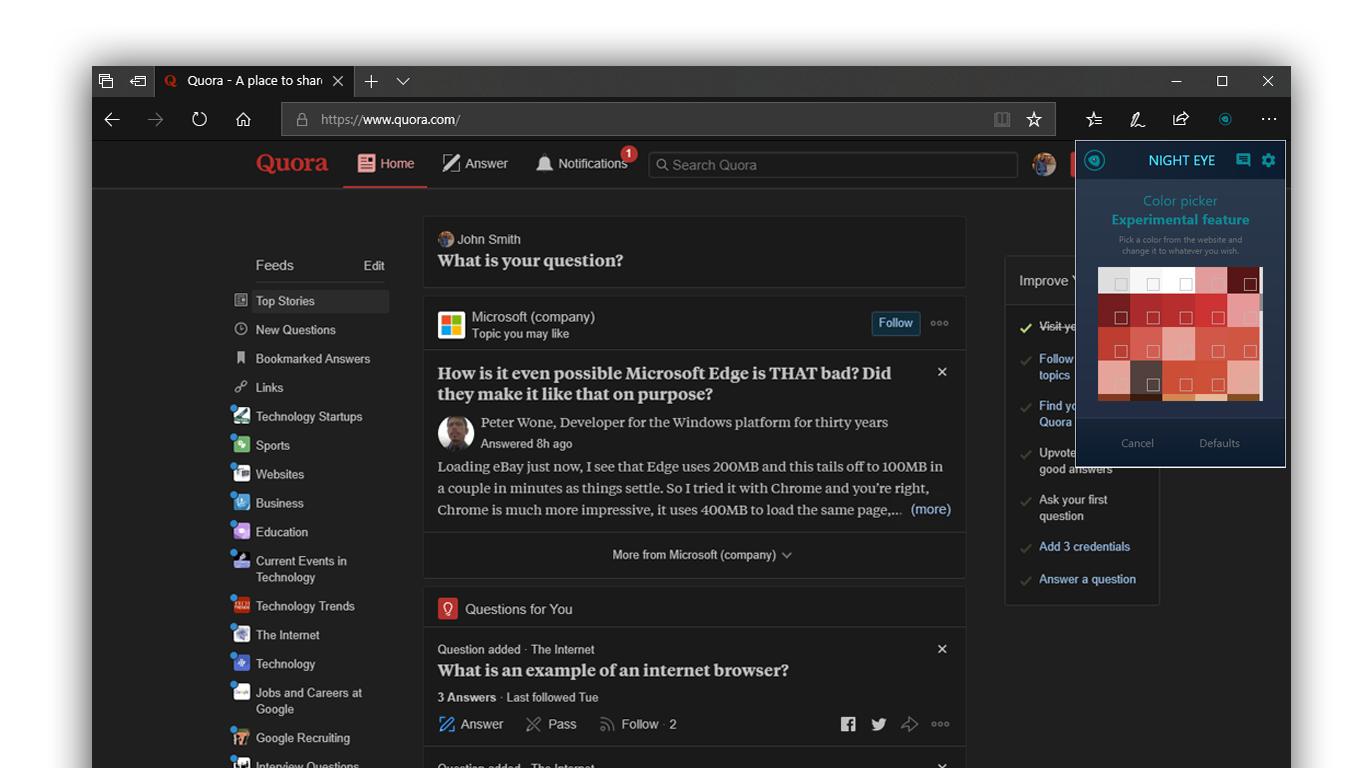Pass on the internet browser question

pos(551,724)
